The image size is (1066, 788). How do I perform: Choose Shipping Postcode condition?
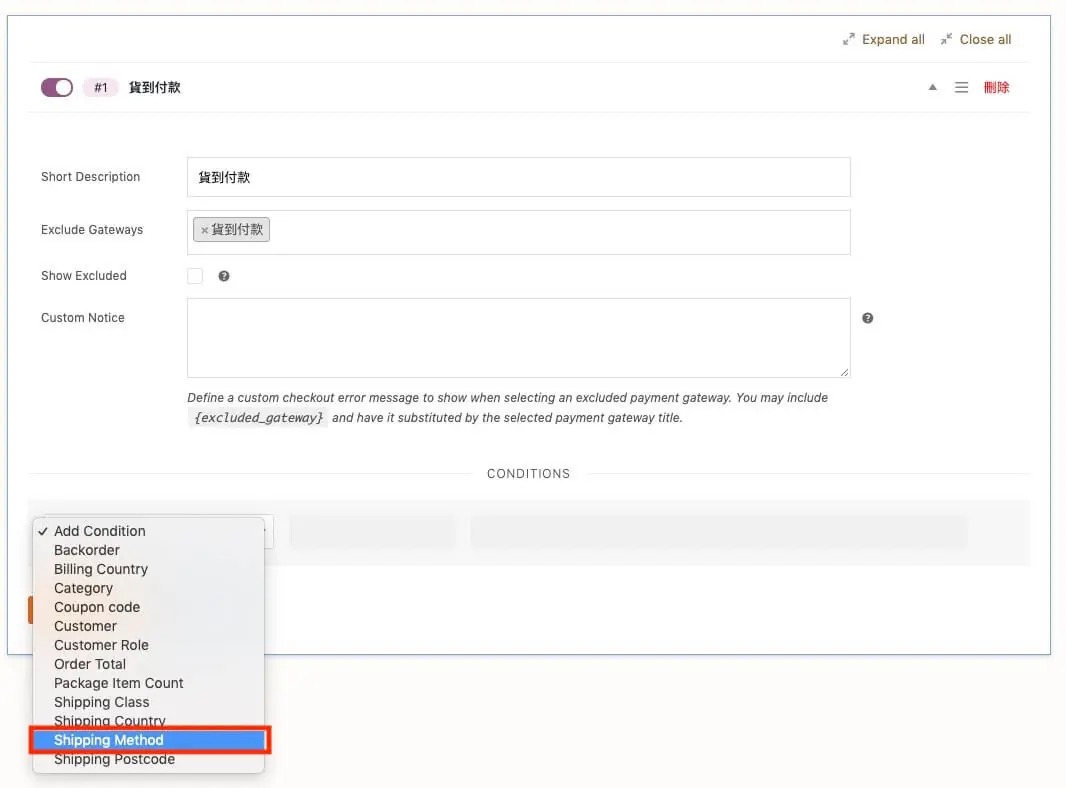pyautogui.click(x=149, y=759)
